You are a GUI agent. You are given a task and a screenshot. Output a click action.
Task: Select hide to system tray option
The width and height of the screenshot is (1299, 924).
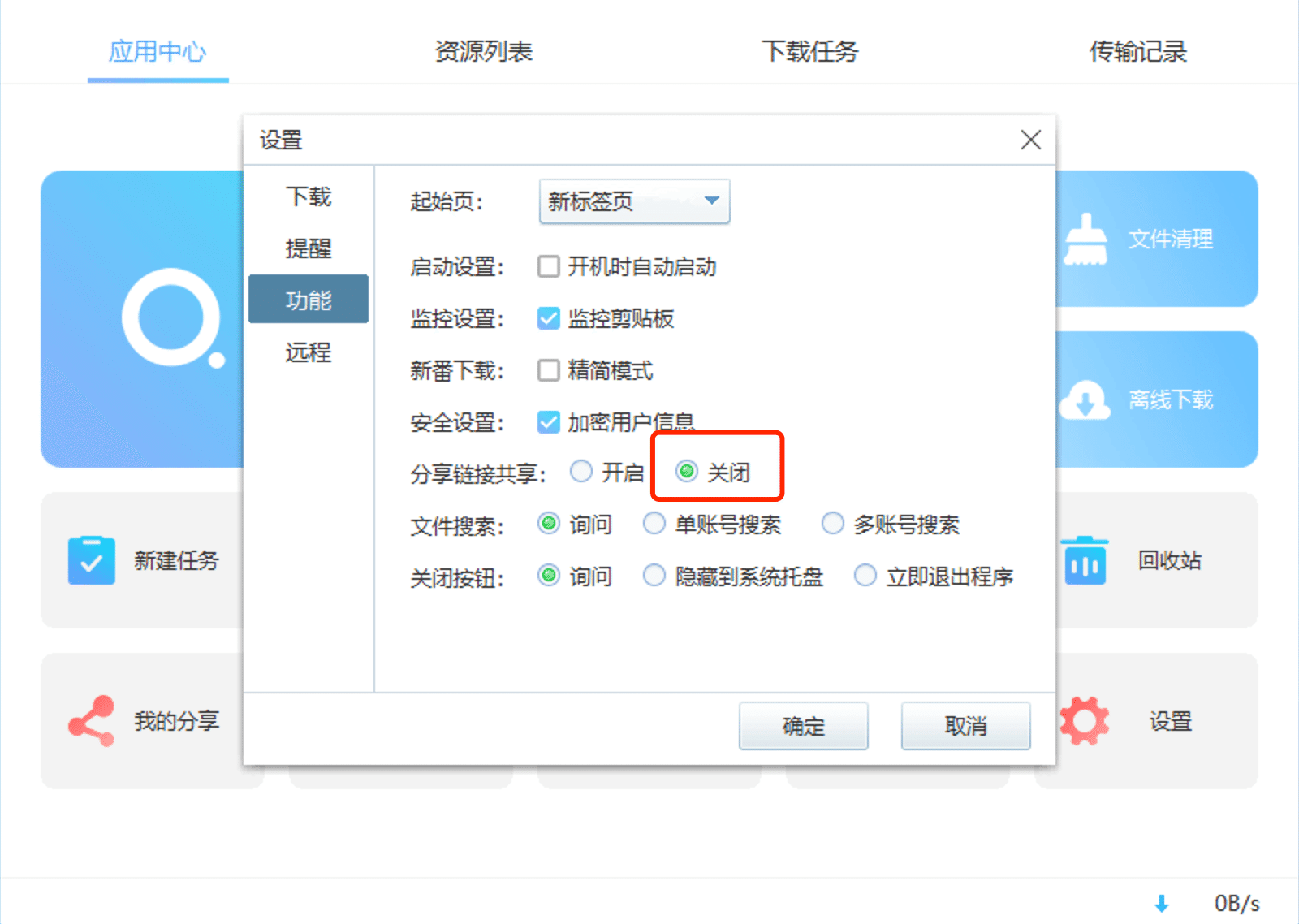coord(654,576)
